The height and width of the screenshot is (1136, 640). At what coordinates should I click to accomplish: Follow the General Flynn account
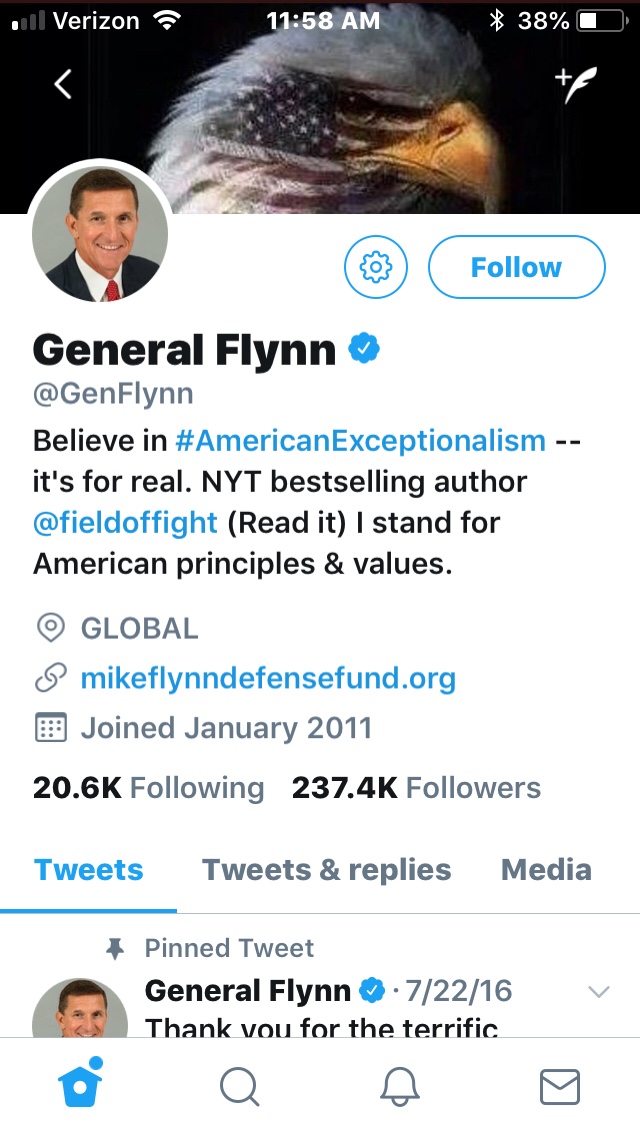click(516, 267)
